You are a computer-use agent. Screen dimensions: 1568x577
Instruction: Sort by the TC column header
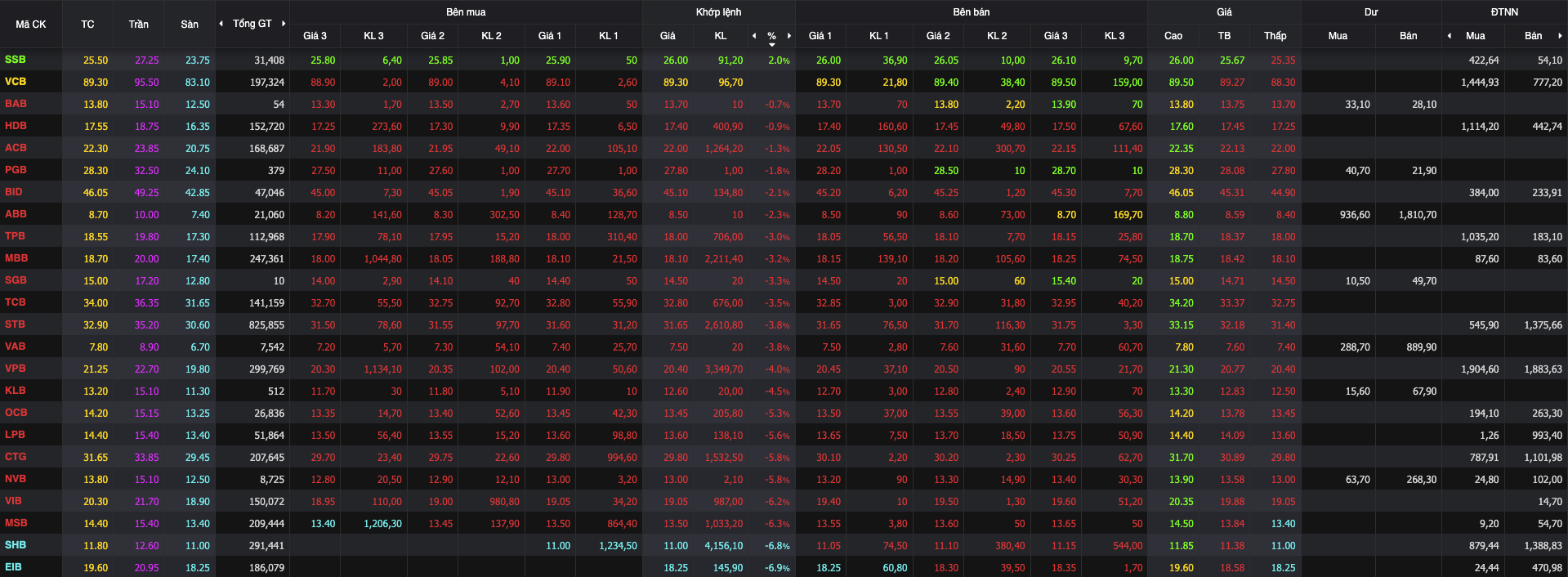tap(87, 25)
